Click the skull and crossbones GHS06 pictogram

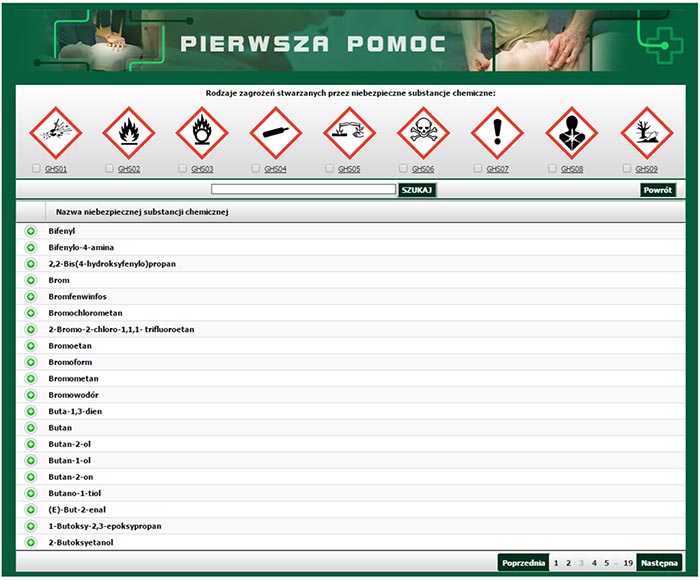[423, 133]
